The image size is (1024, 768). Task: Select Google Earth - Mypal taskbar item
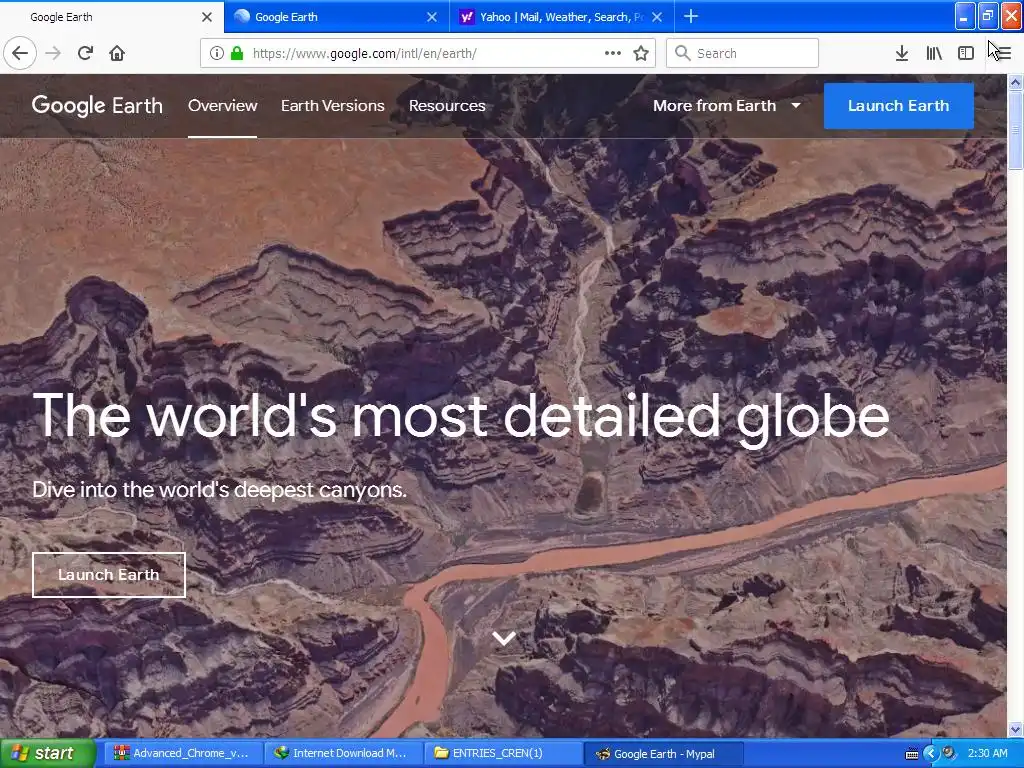(663, 754)
